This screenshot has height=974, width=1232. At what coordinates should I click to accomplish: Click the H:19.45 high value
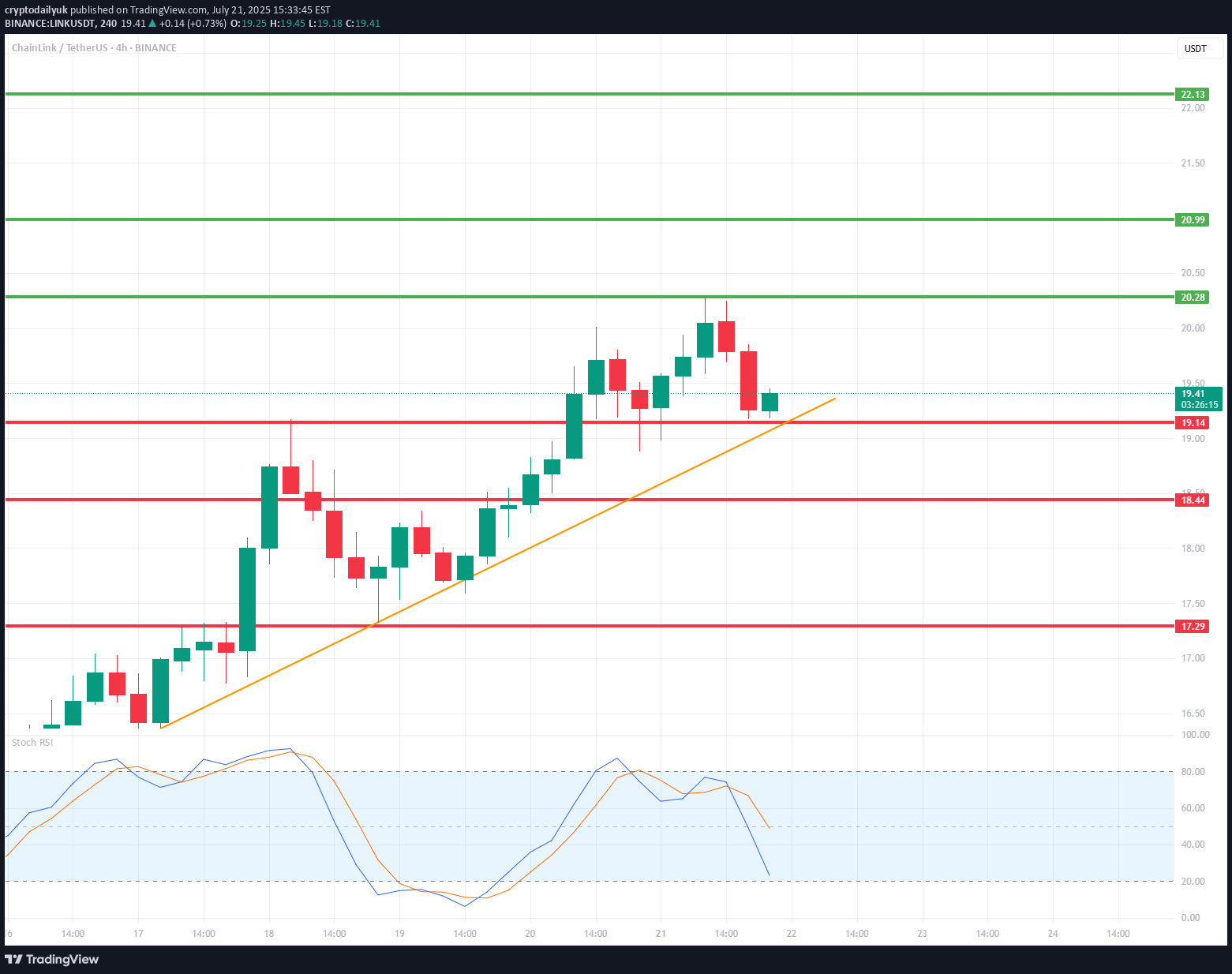[x=287, y=24]
